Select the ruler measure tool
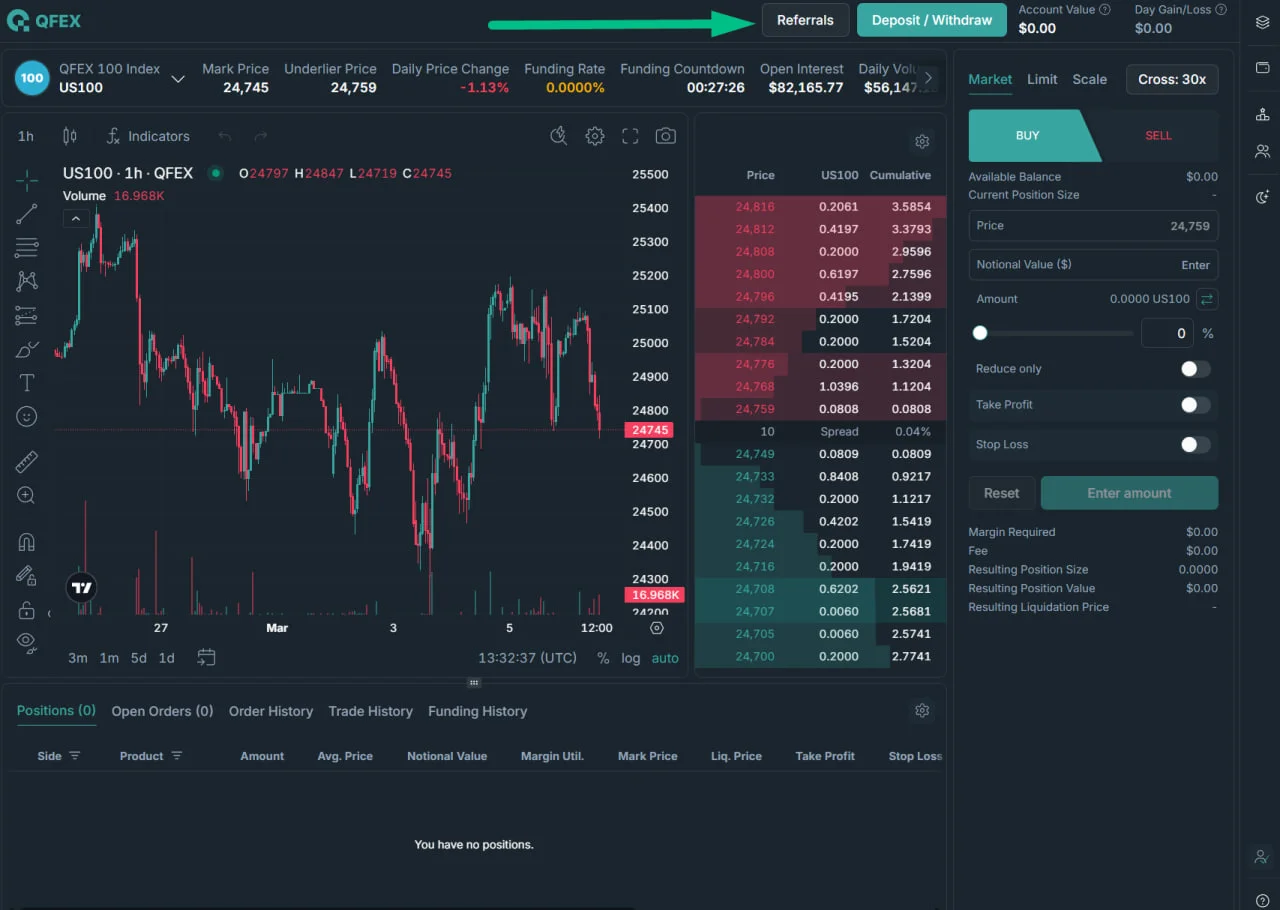 27,461
